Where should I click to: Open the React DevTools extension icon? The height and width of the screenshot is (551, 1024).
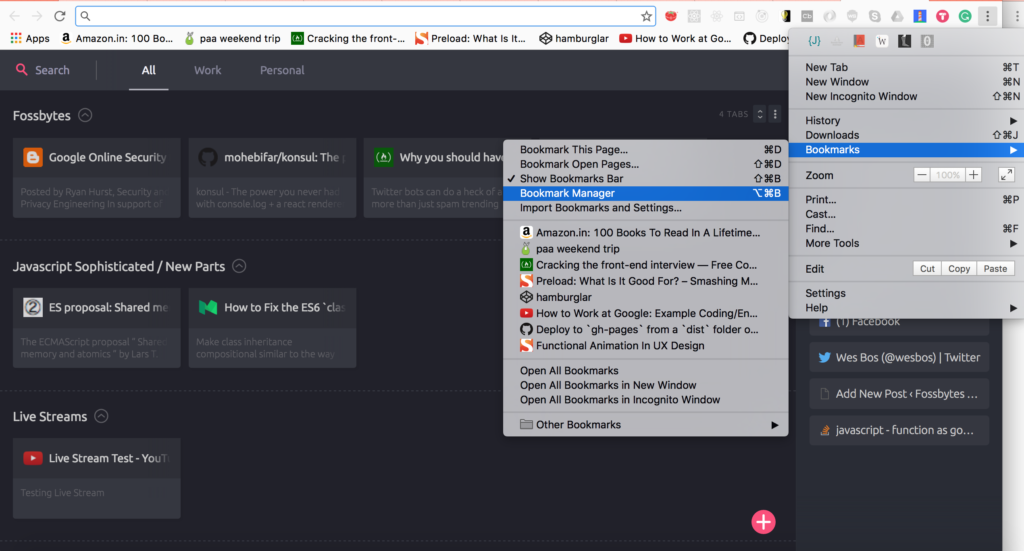pyautogui.click(x=716, y=16)
